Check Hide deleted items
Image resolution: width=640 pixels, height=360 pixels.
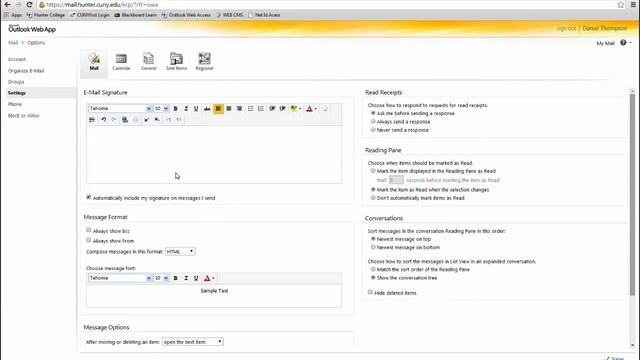pos(370,292)
